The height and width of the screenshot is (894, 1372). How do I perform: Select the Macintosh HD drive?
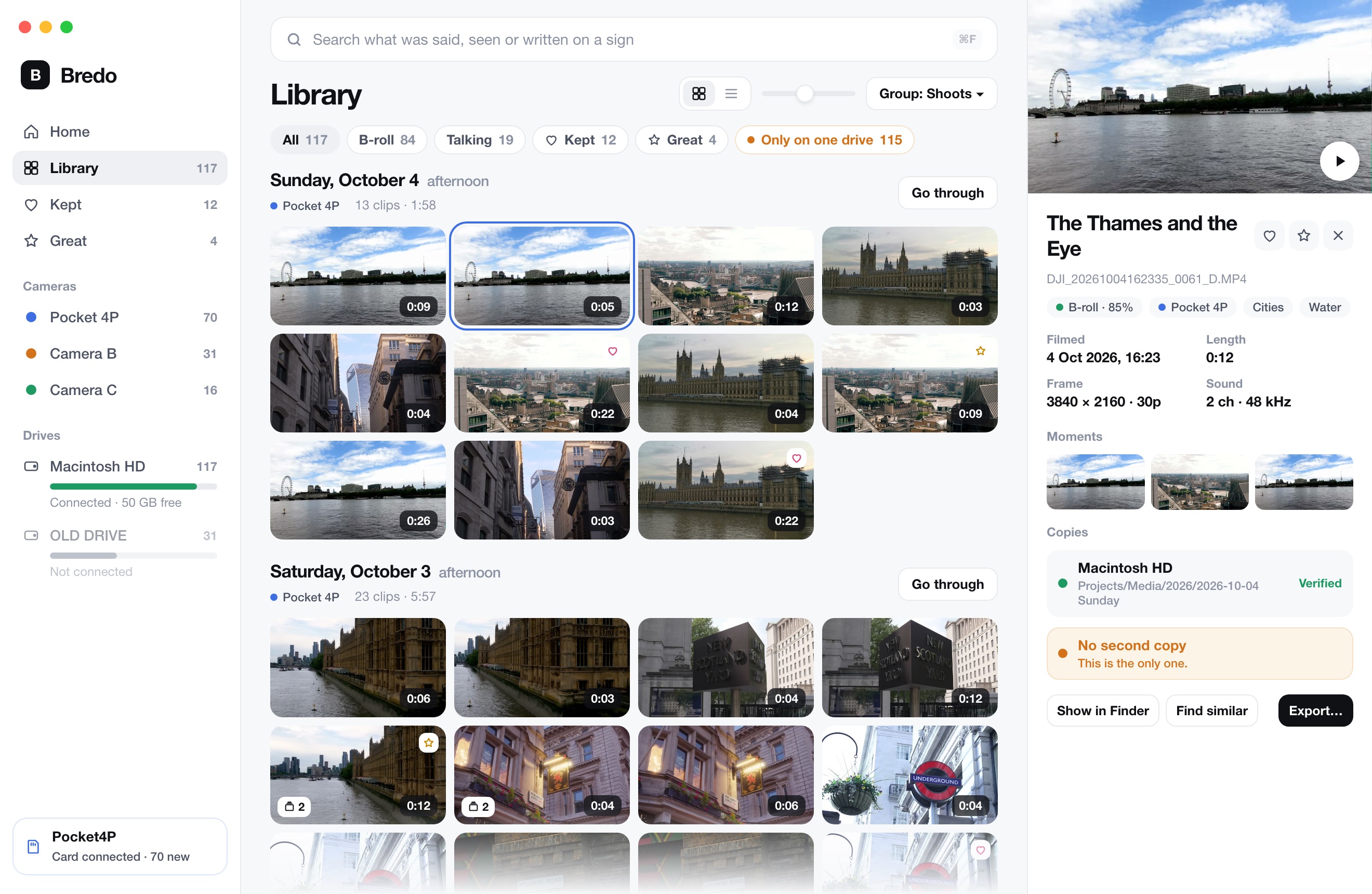(x=120, y=483)
